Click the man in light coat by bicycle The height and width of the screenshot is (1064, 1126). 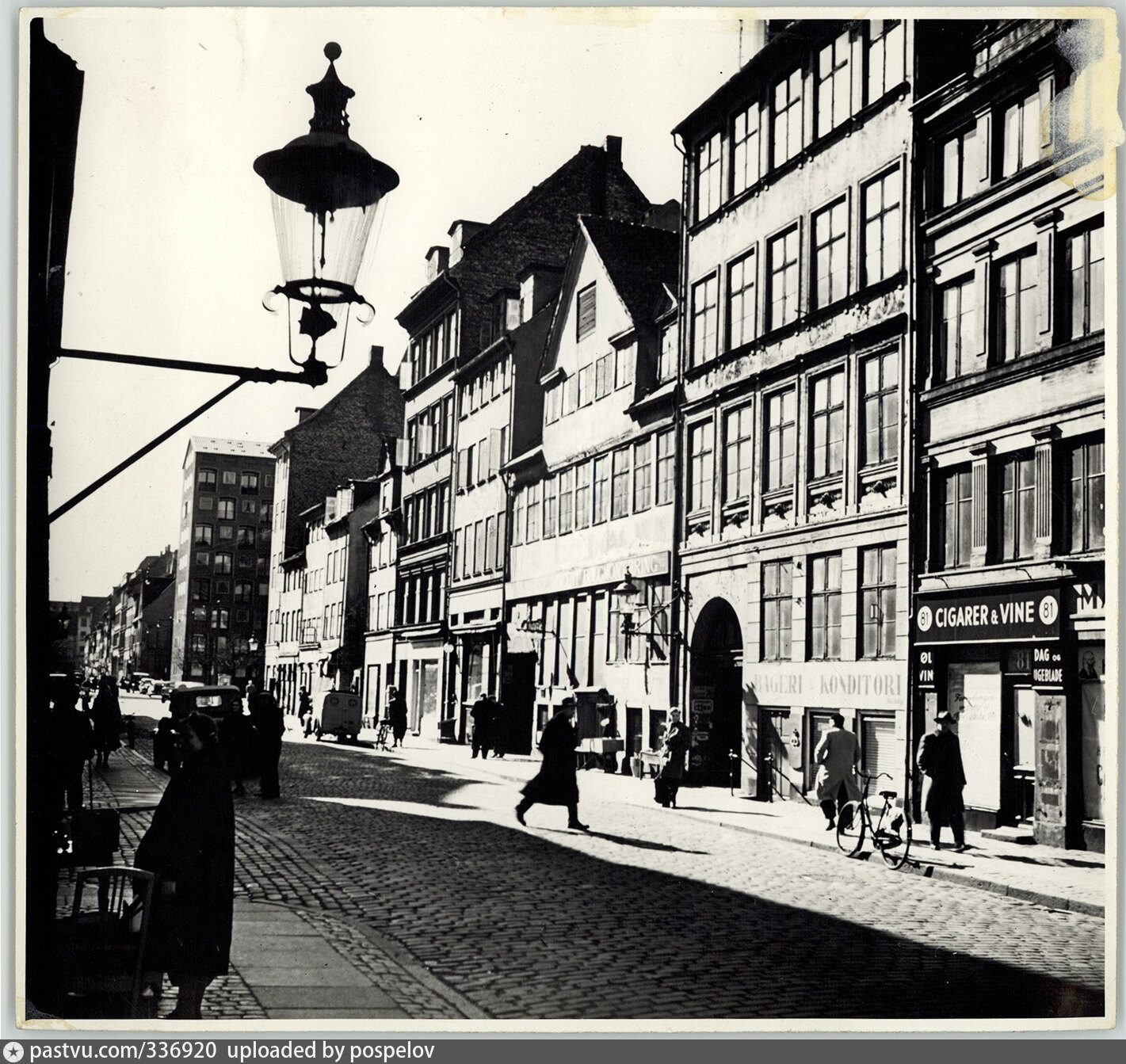pyautogui.click(x=835, y=767)
